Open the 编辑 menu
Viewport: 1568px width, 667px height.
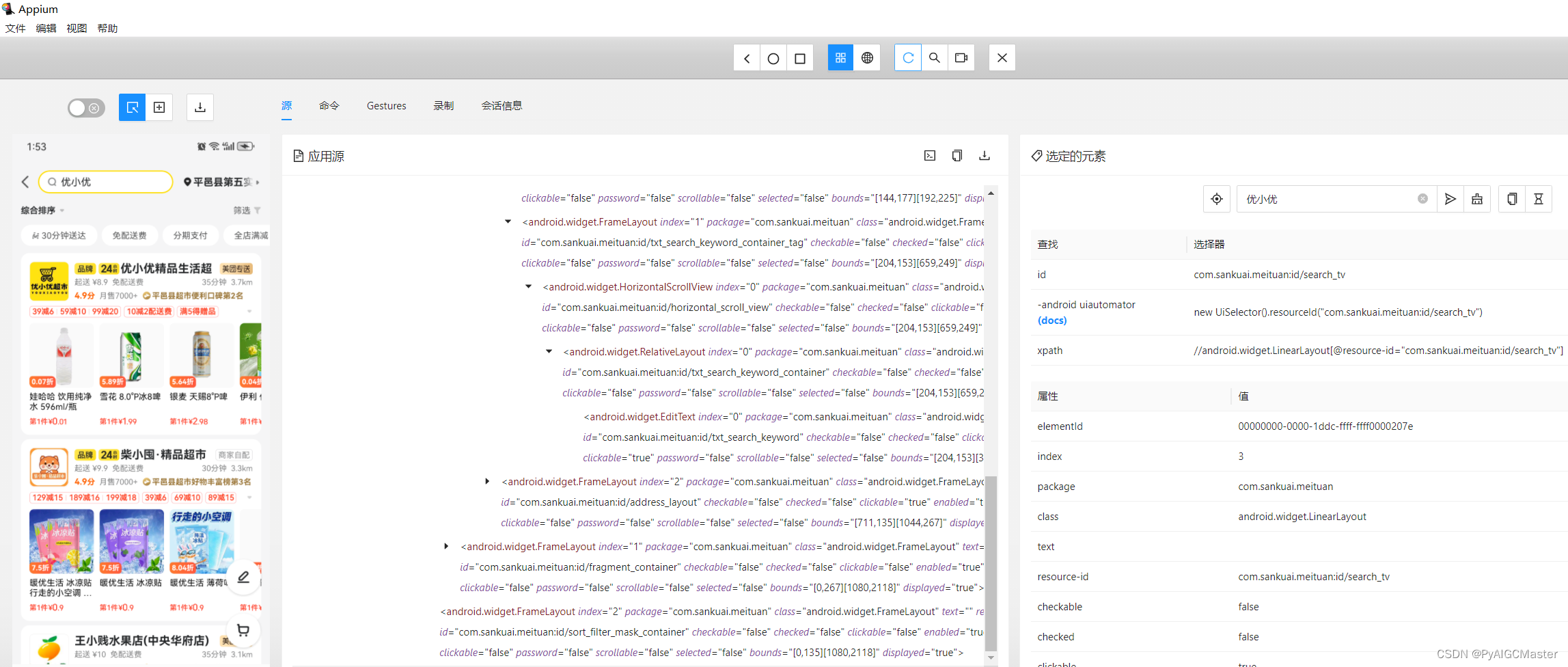46,28
